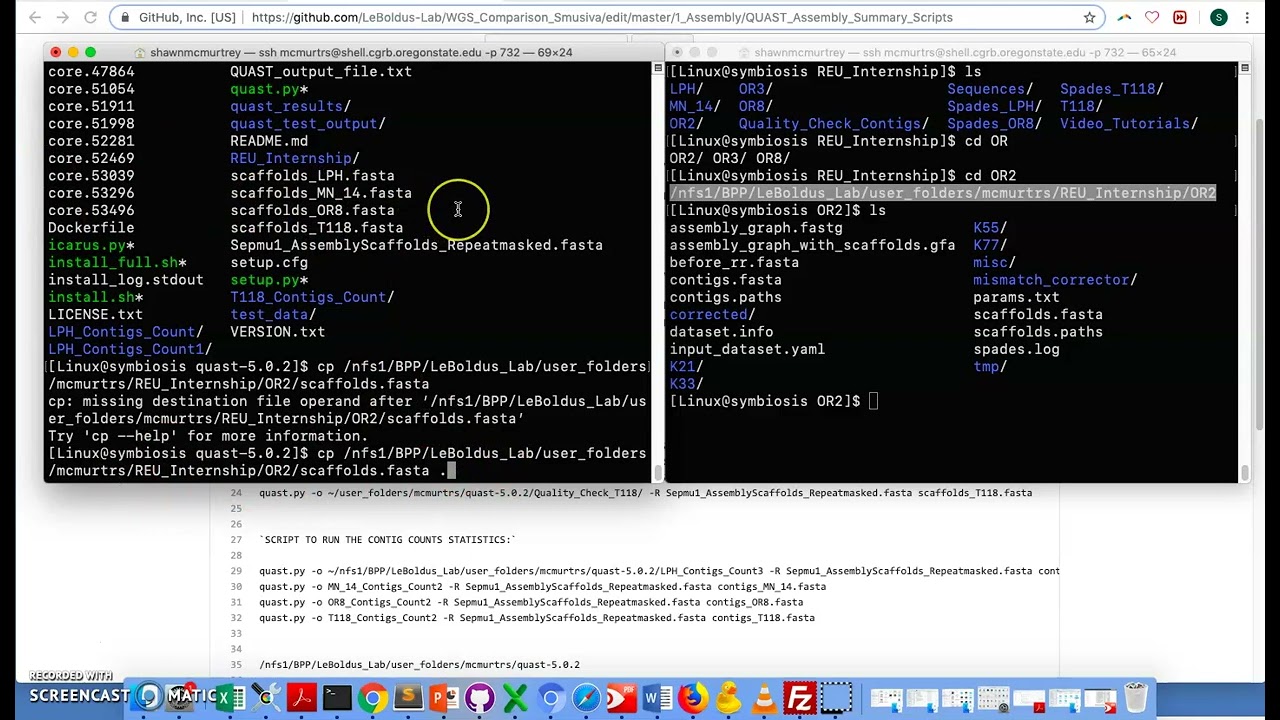Screen dimensions: 1280x720
Task: Select scaffolds_LPH.fasta in left terminal
Action: click(312, 176)
